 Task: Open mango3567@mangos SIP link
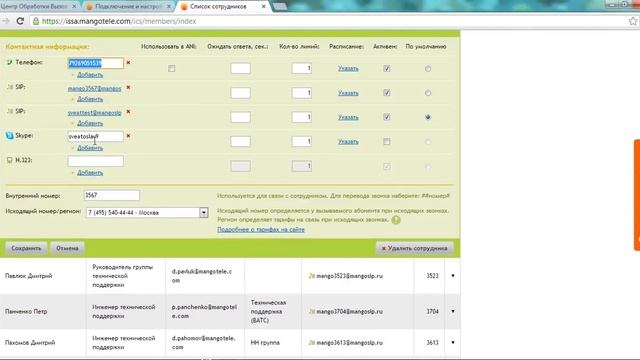click(94, 88)
